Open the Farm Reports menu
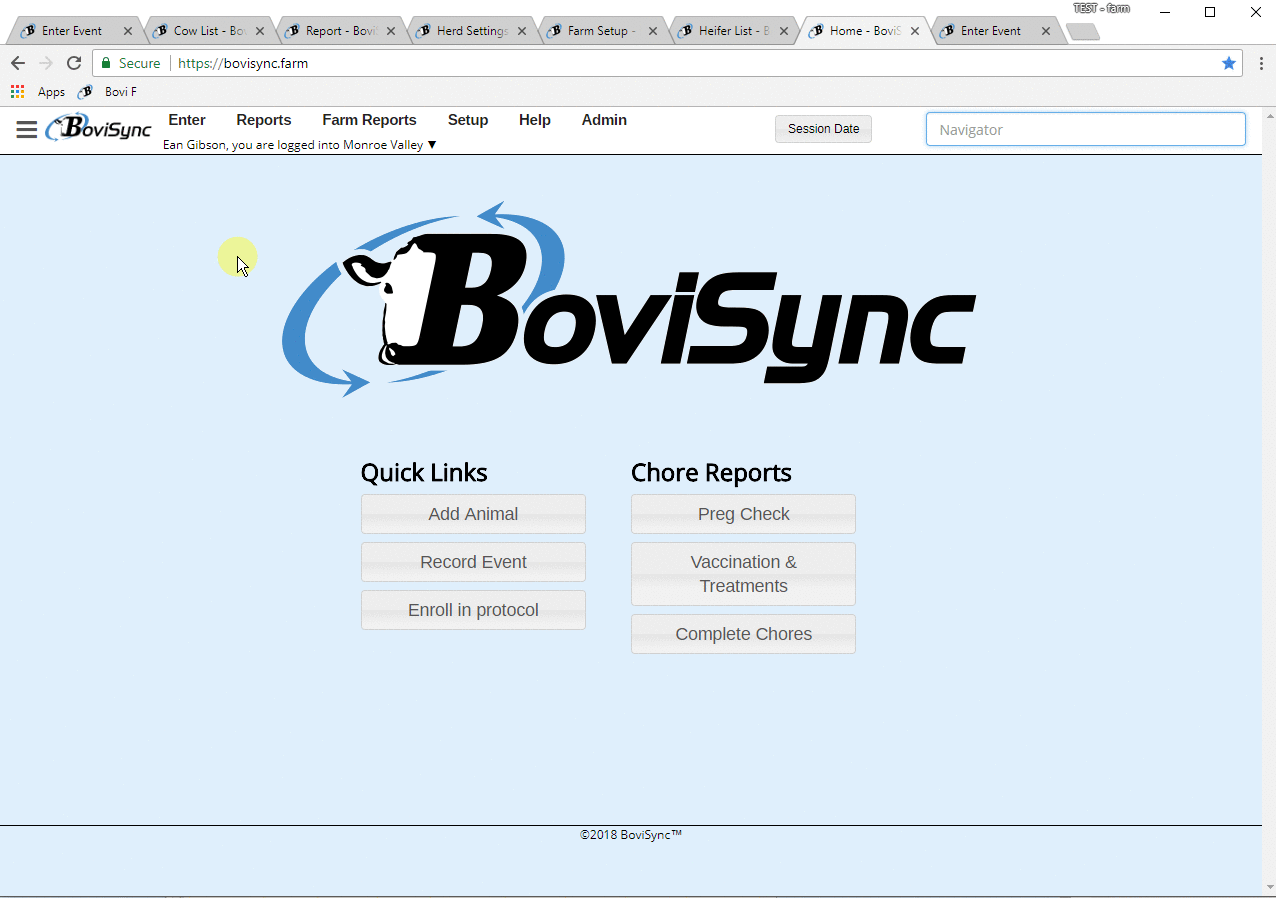The width and height of the screenshot is (1276, 898). tap(369, 120)
